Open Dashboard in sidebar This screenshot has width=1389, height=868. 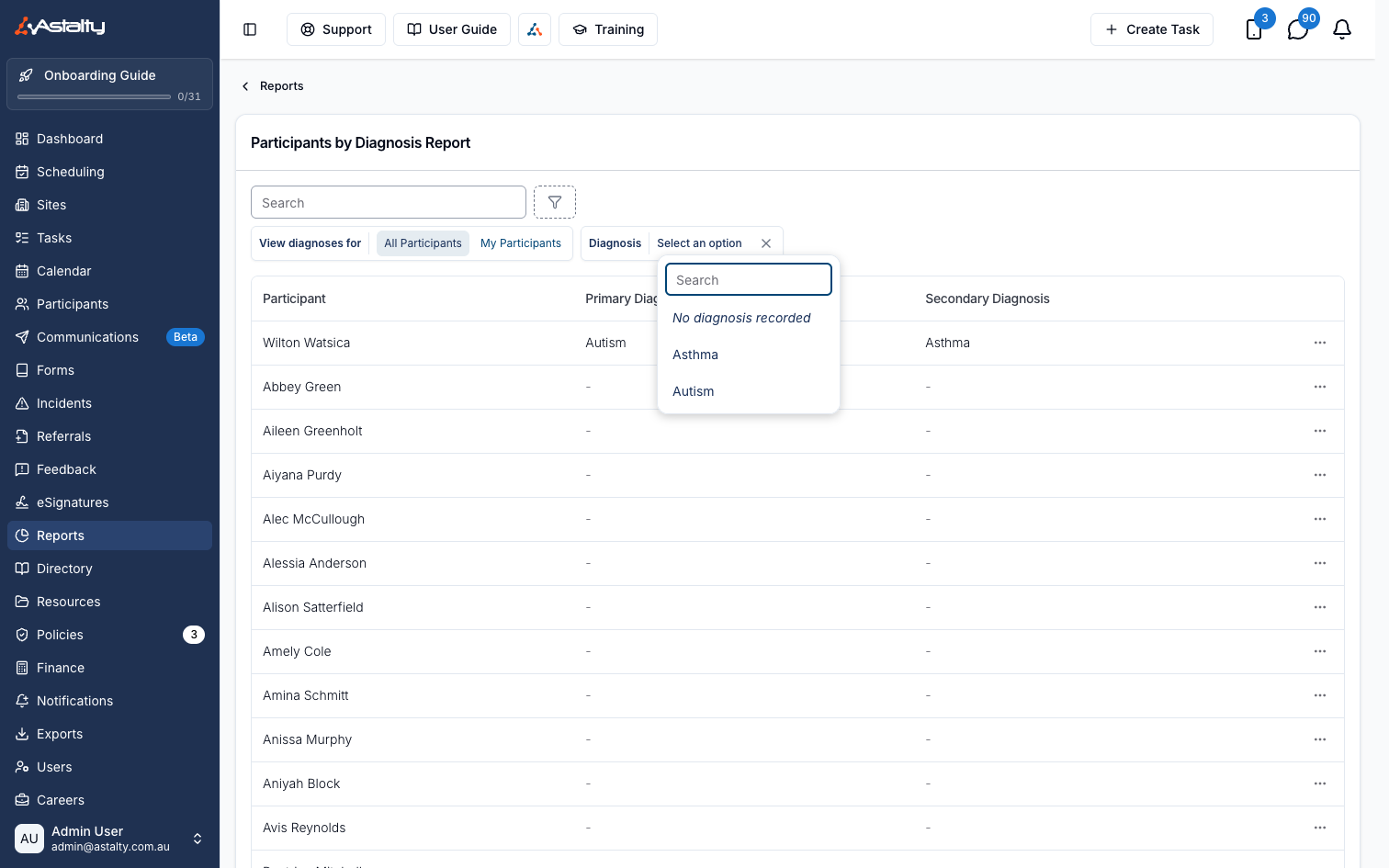(x=109, y=139)
